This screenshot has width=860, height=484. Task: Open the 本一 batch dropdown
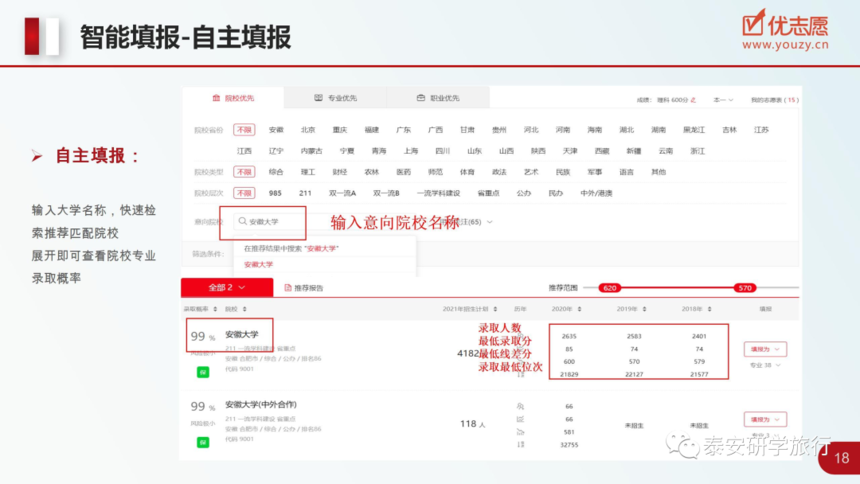click(723, 100)
